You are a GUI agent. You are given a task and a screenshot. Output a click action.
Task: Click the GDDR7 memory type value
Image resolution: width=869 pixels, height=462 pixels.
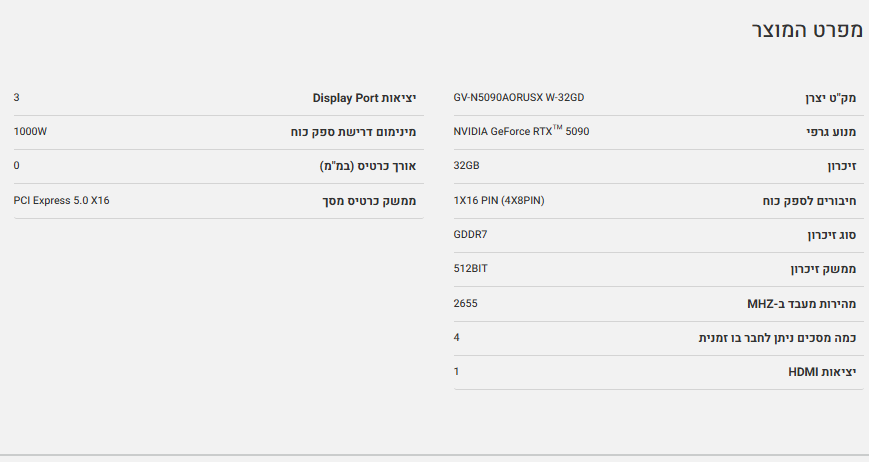point(470,234)
